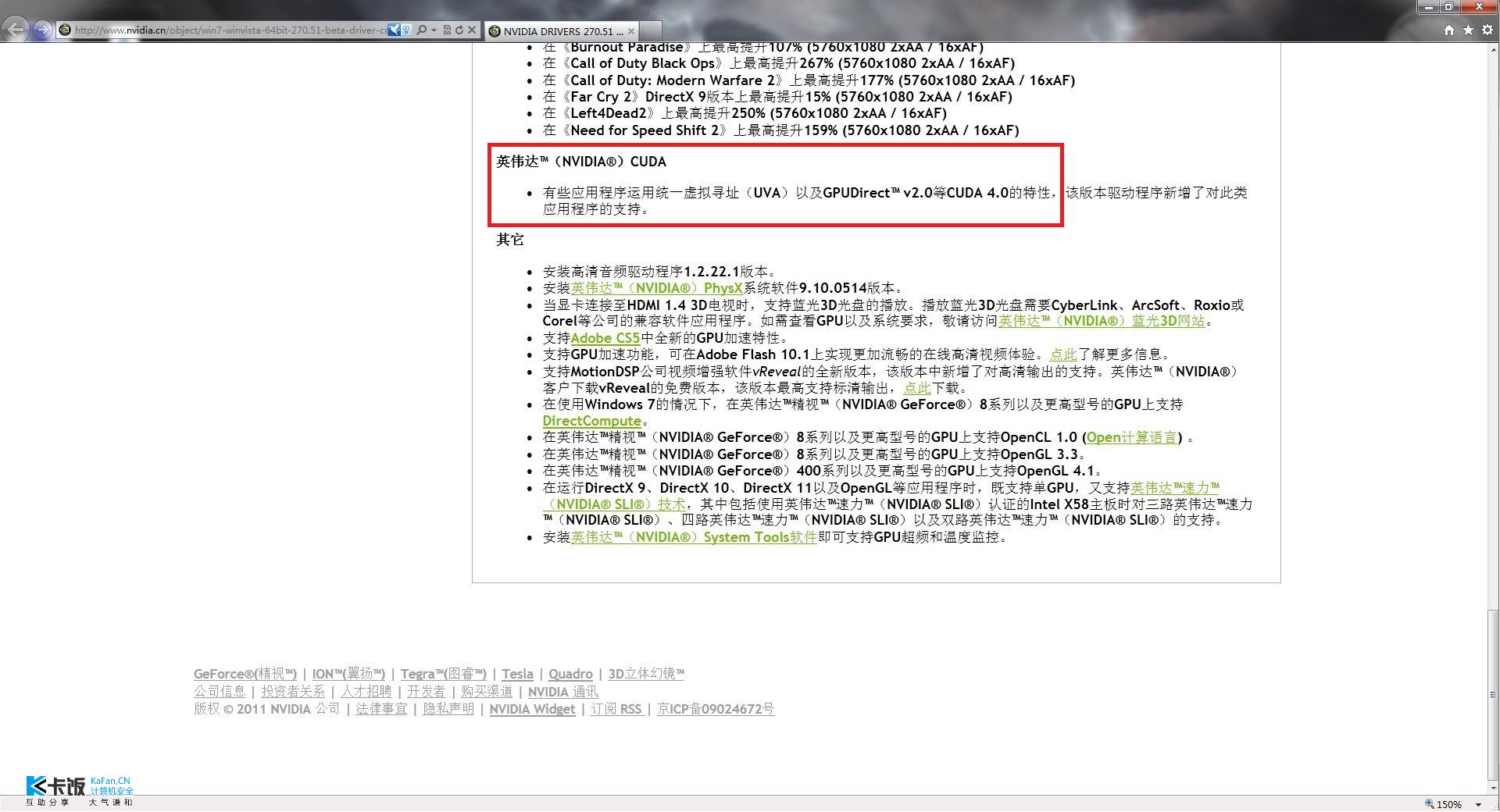Open the 150% zoom level dropdown arrow

1478,804
